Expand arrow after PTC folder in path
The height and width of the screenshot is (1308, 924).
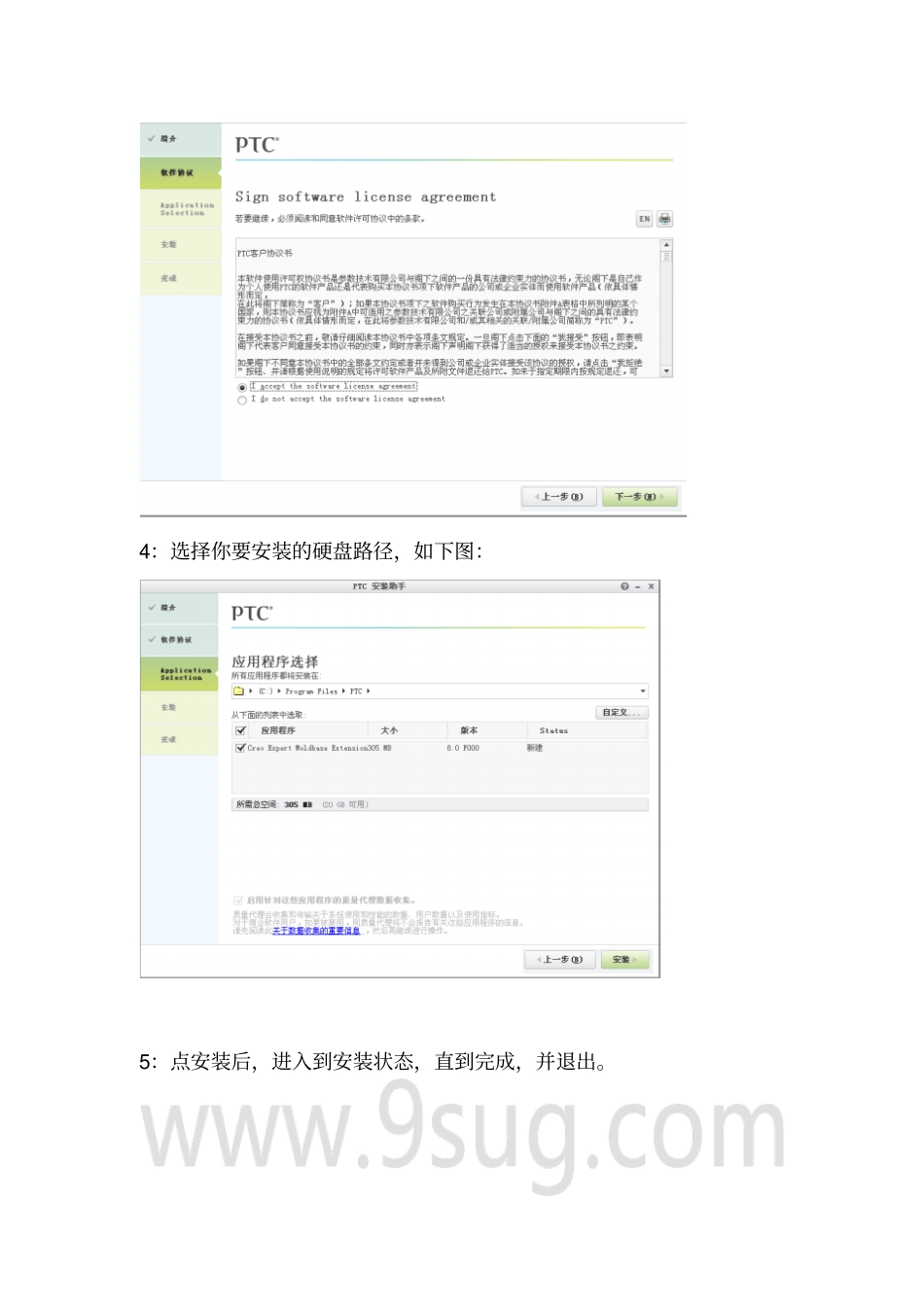click(369, 691)
